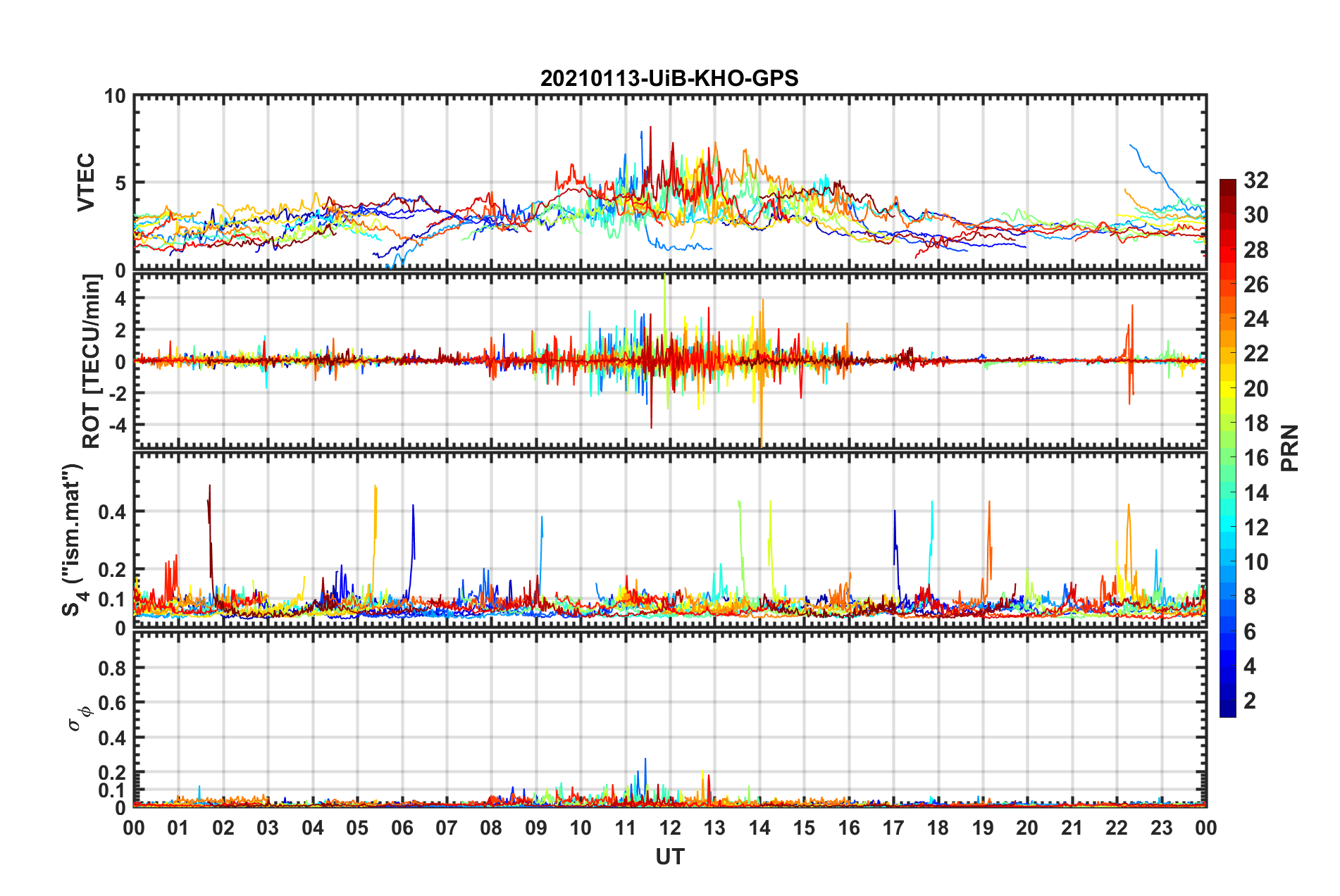Viewport: 1340px width, 896px height.
Task: Click the UT x-axis label
Action: [x=669, y=857]
